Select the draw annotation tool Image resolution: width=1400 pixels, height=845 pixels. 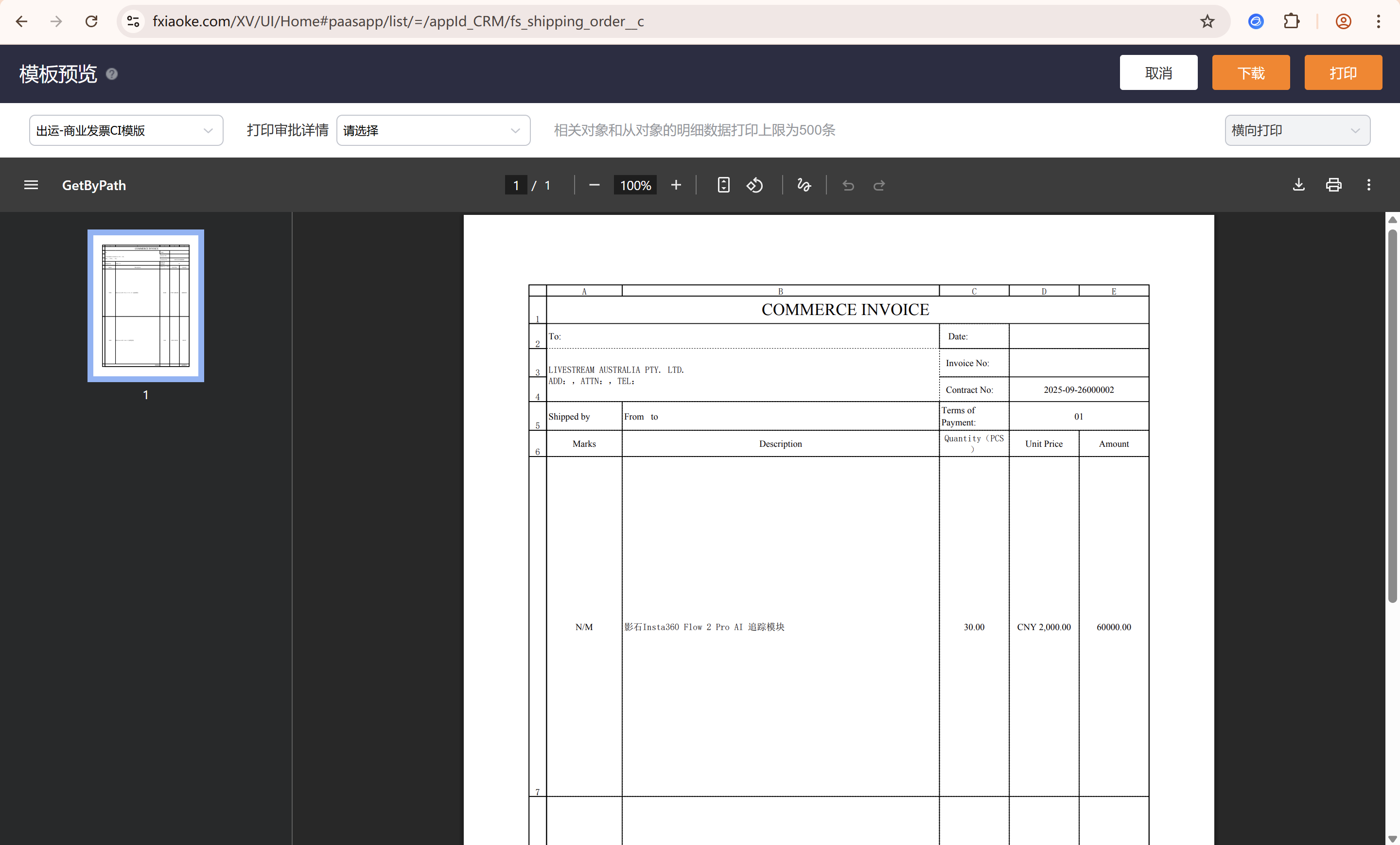[x=804, y=185]
